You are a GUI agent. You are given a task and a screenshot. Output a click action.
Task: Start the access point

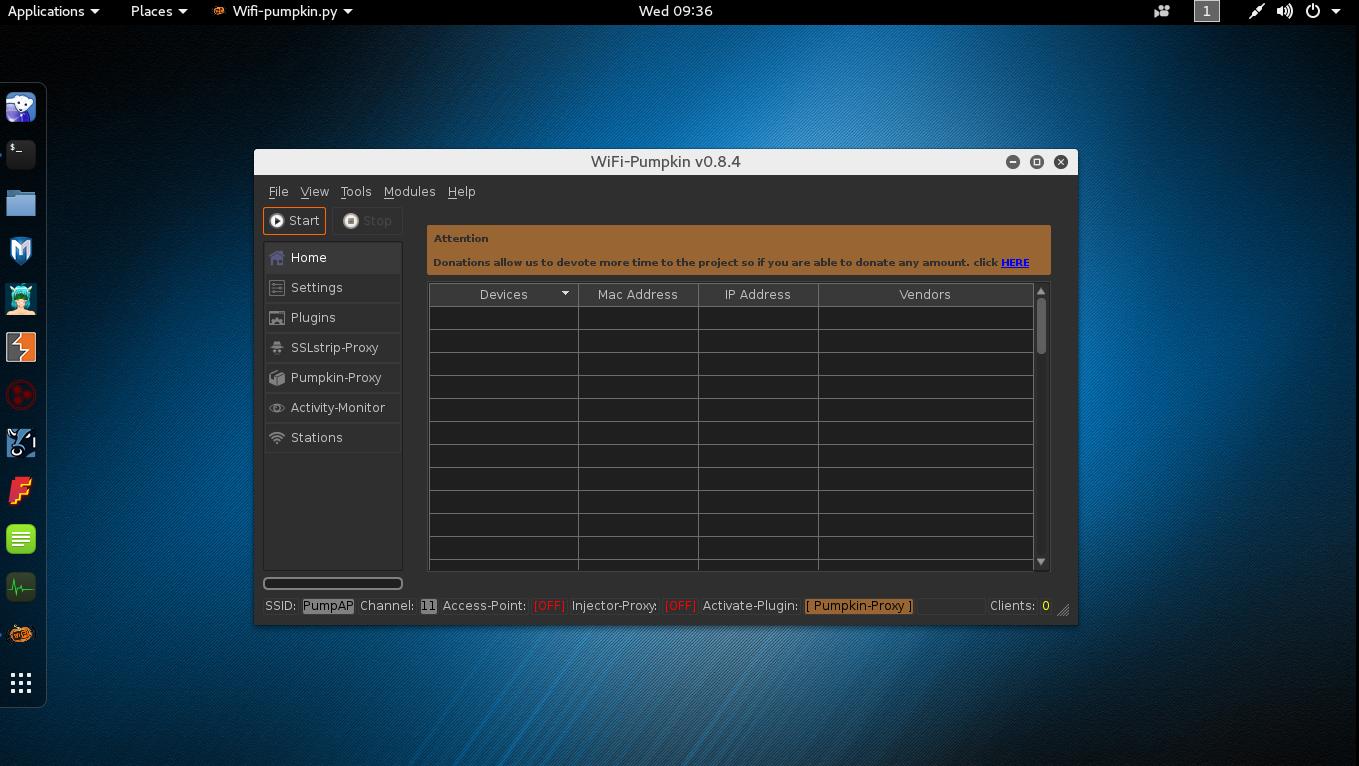click(x=294, y=221)
